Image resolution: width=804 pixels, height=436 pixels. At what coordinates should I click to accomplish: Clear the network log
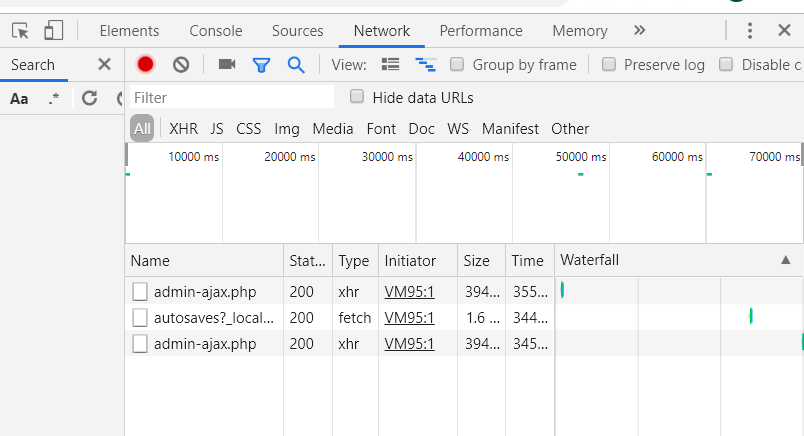click(x=181, y=65)
